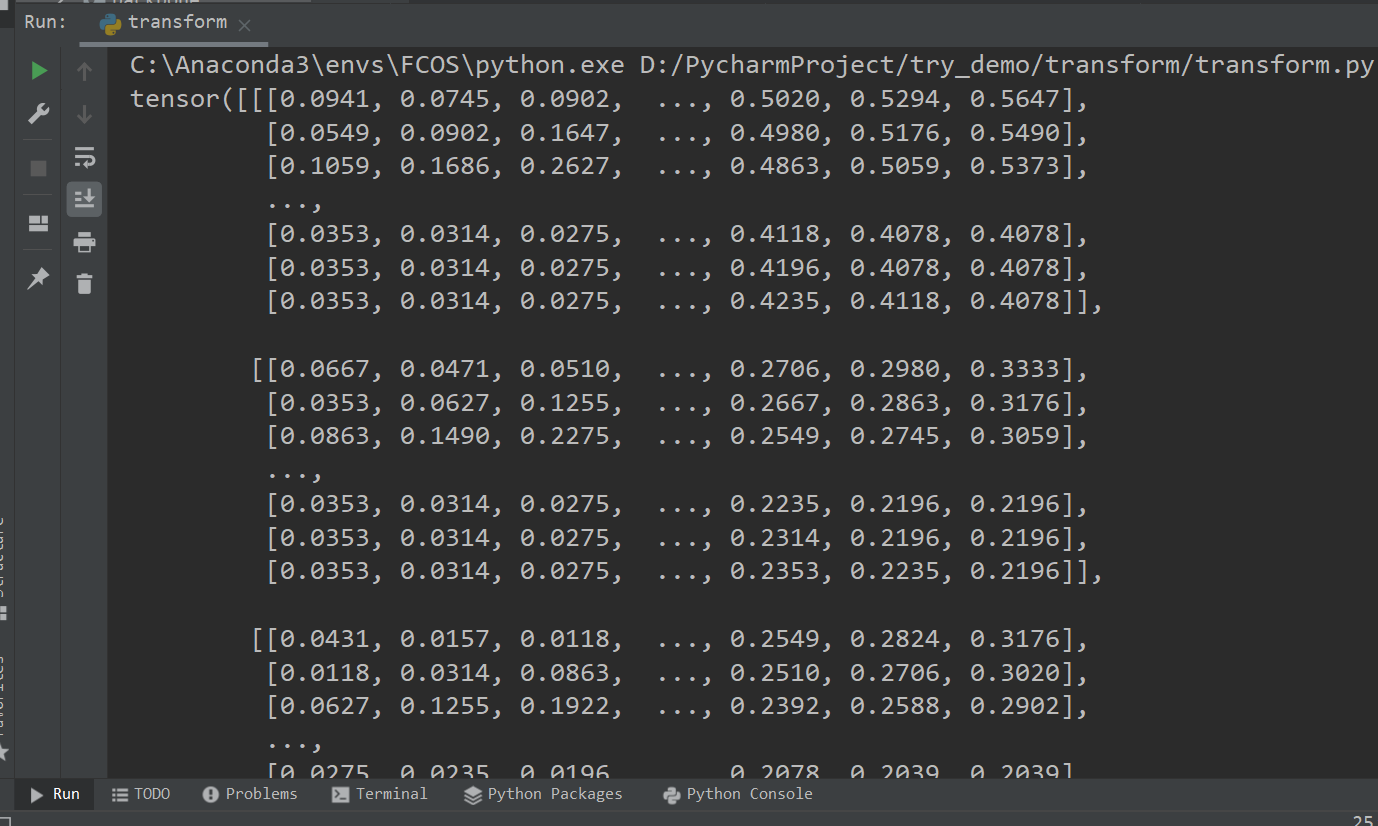Click the value 0.0471 in output
1378x826 pixels.
coord(445,369)
